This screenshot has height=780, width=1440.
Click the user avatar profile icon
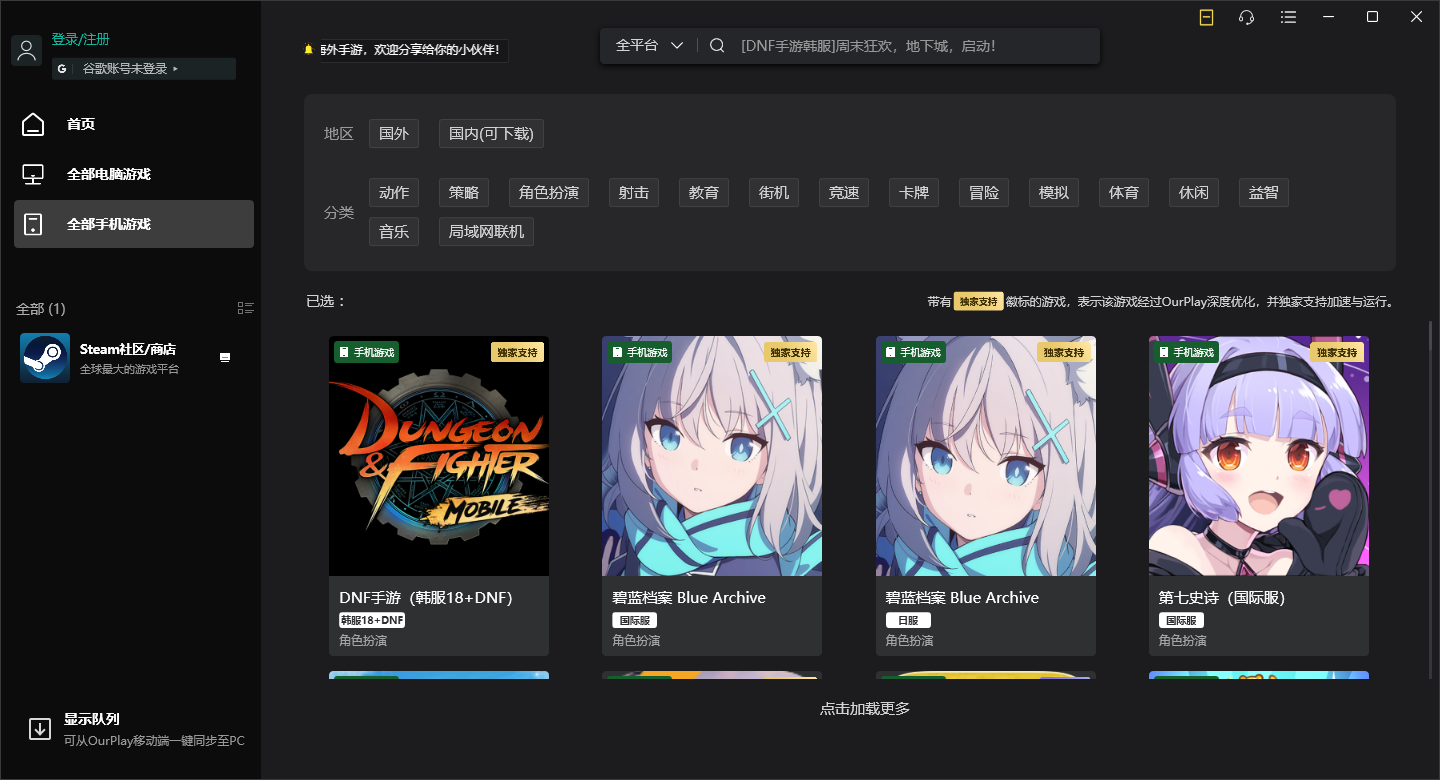26,49
